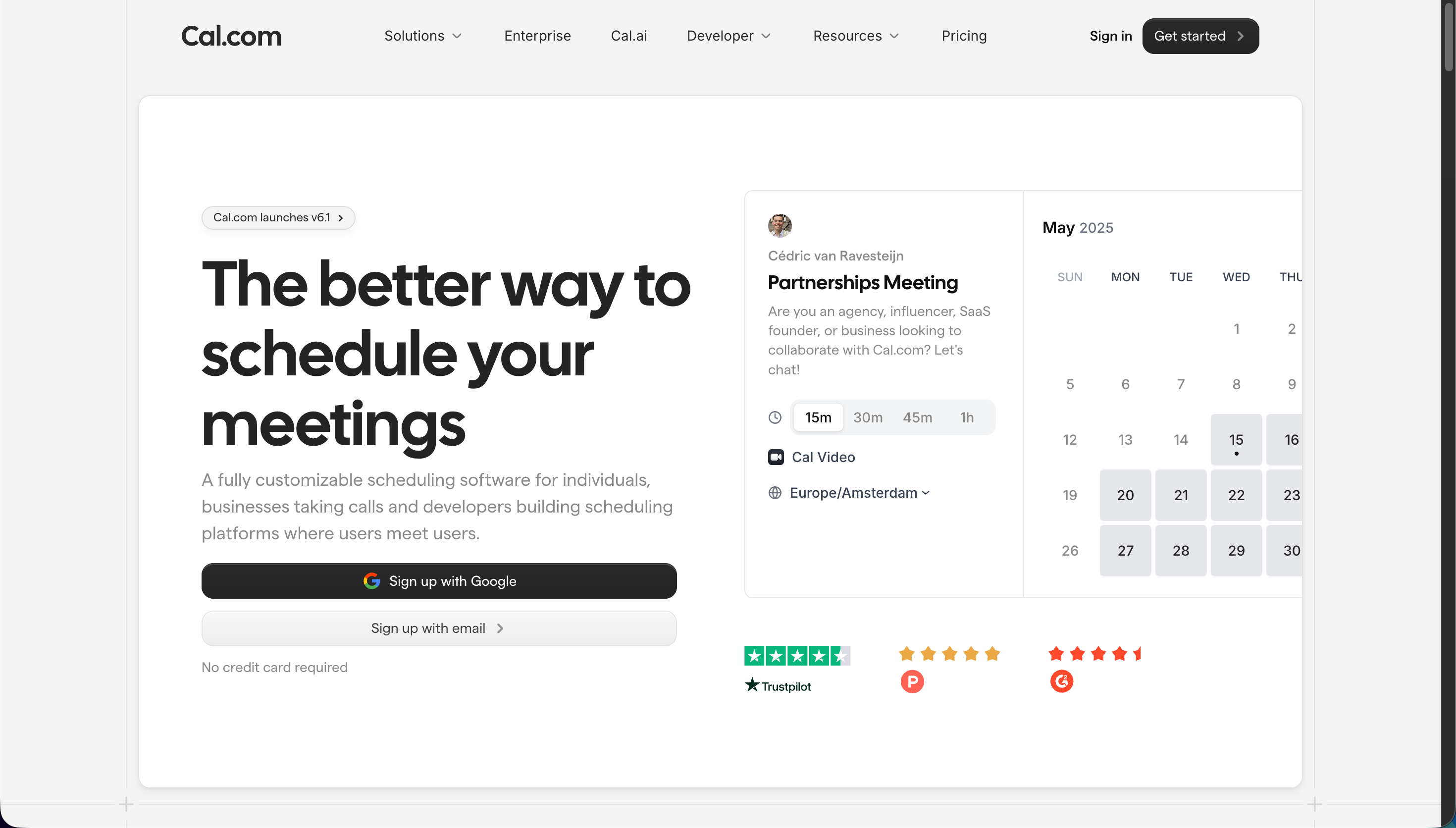This screenshot has width=1456, height=828.
Task: Select the 15m meeting duration
Action: coord(818,417)
